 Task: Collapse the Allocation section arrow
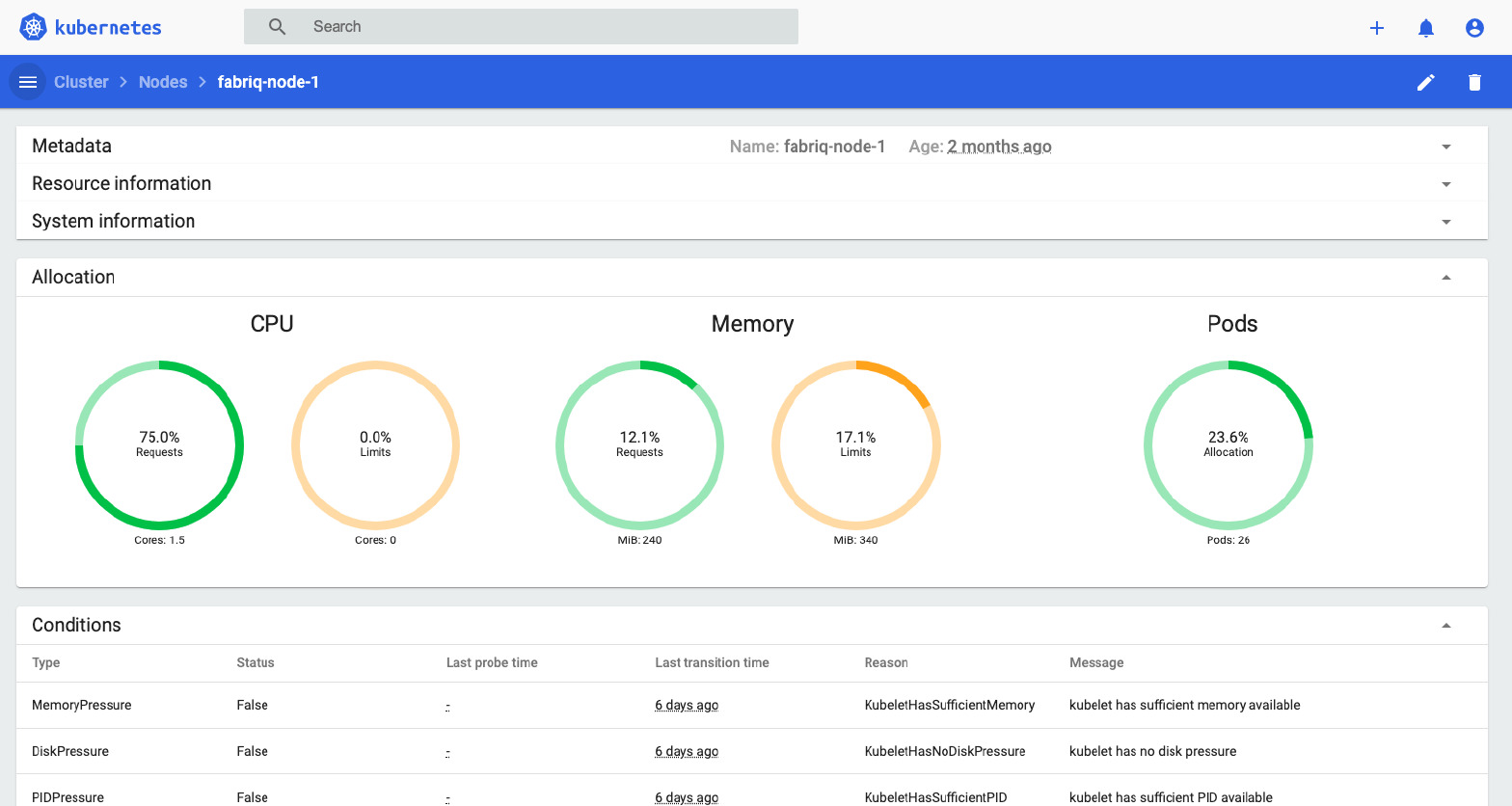click(x=1446, y=278)
